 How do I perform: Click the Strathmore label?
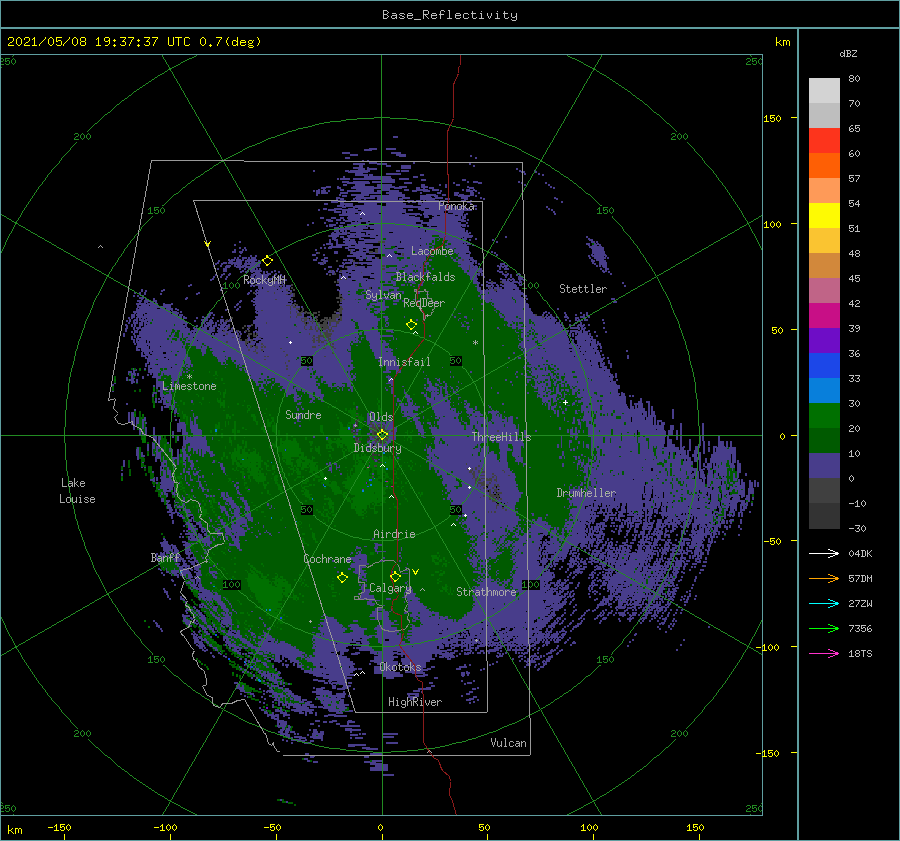coord(486,591)
